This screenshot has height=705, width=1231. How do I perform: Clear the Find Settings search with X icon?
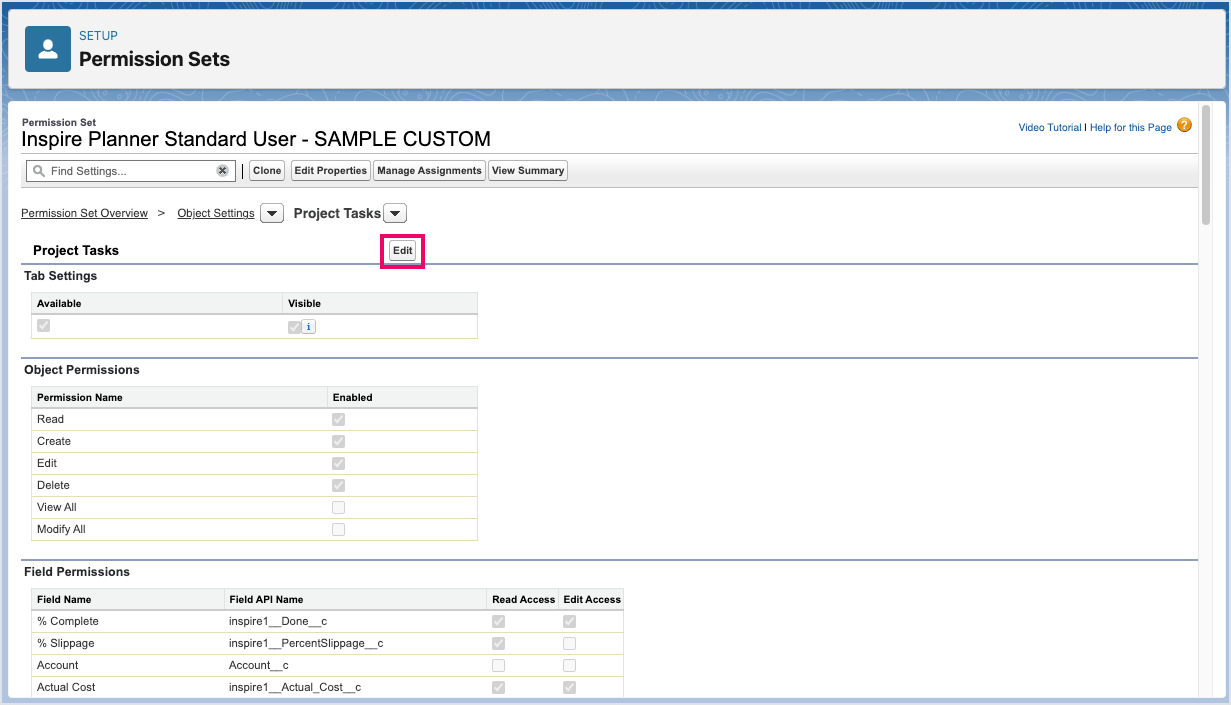pyautogui.click(x=222, y=171)
